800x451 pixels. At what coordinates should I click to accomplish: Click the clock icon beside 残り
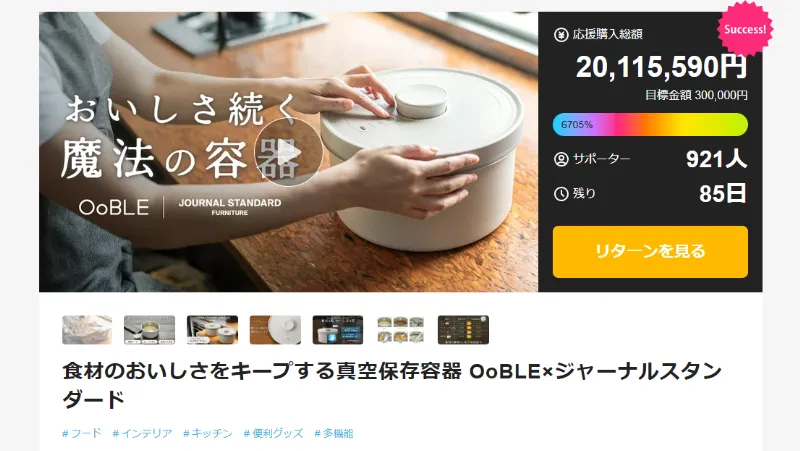561,194
